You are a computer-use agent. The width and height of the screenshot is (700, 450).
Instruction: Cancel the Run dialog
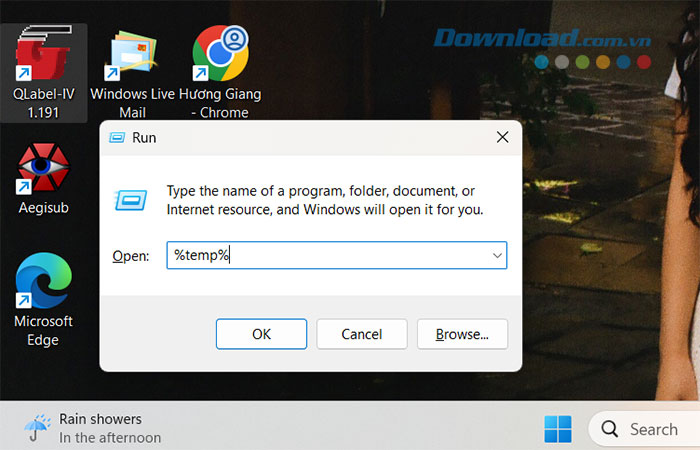pyautogui.click(x=362, y=334)
